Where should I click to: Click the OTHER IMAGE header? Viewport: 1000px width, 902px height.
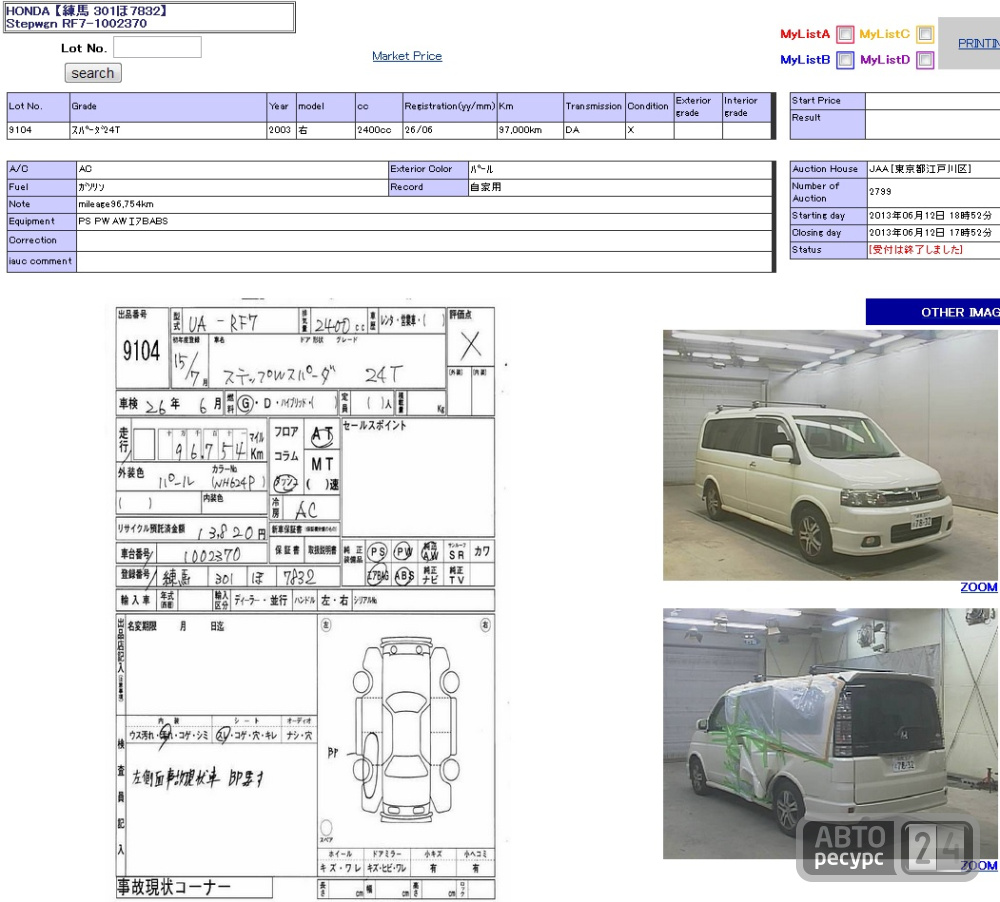point(932,312)
